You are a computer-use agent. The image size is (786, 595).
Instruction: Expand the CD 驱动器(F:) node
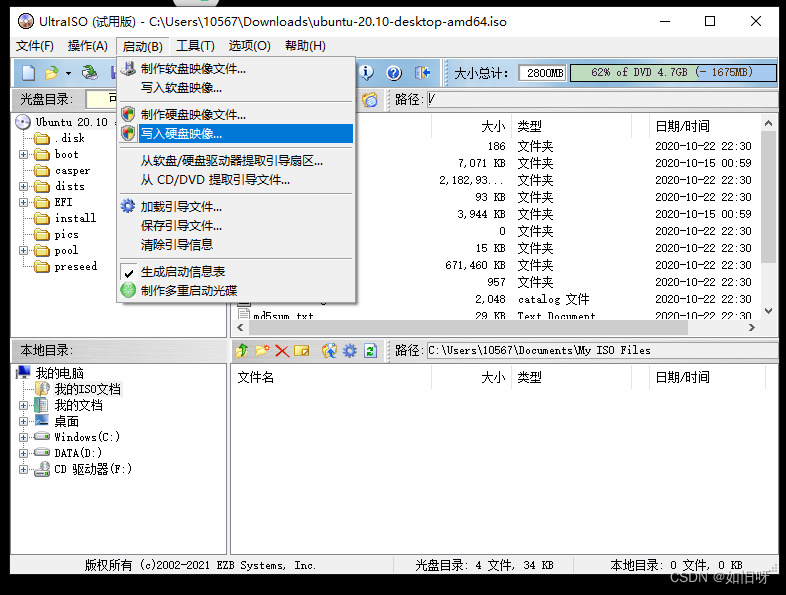coord(24,470)
